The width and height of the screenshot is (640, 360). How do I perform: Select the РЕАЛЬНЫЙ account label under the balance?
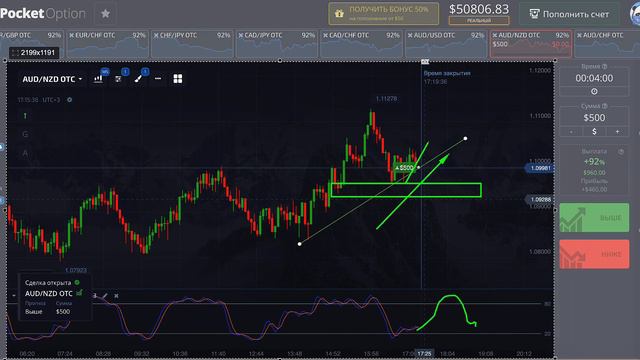click(479, 20)
